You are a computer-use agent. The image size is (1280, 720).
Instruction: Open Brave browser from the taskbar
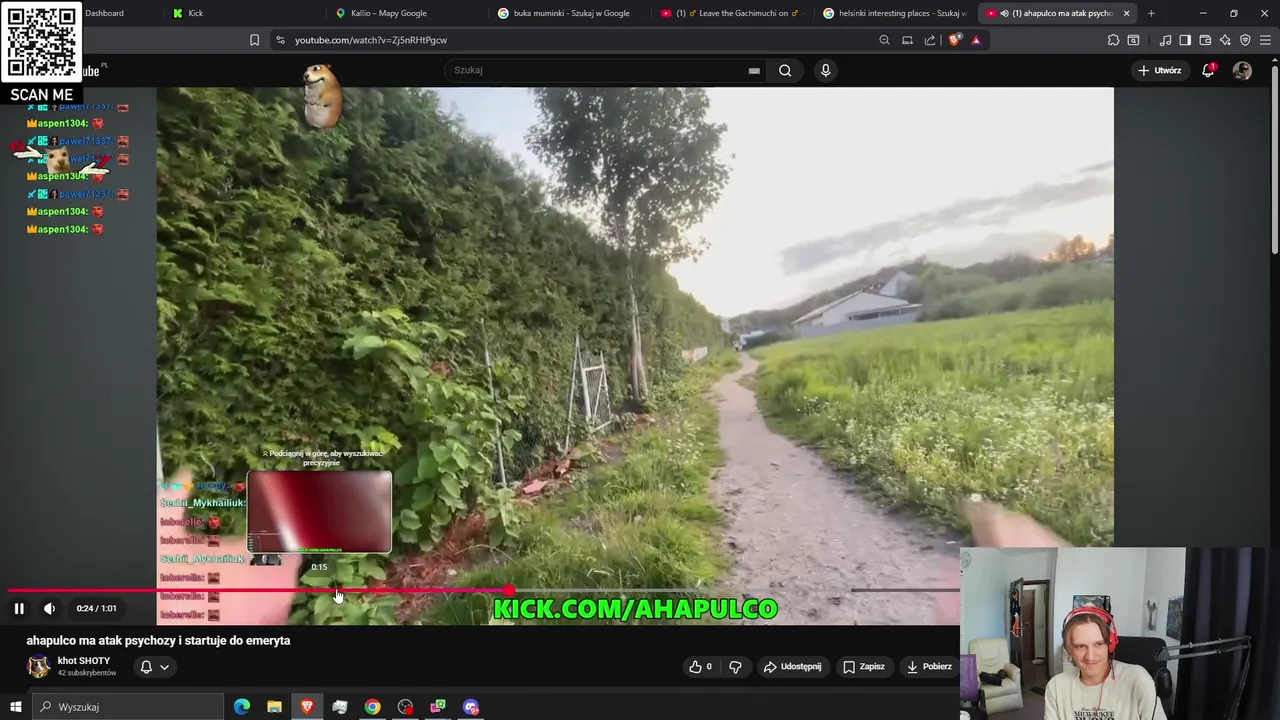click(x=307, y=707)
